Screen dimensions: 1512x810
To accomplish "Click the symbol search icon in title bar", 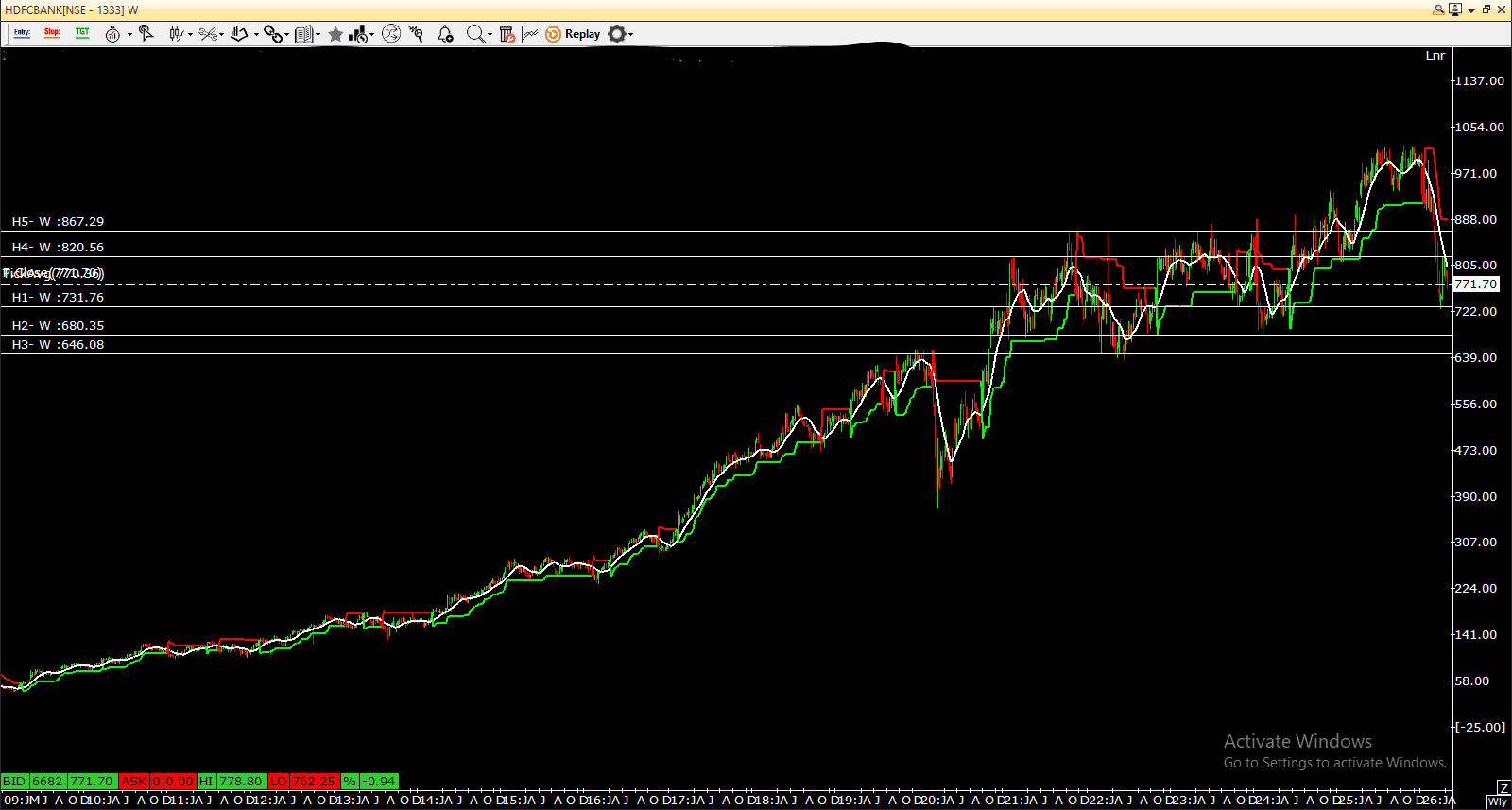I will tap(1438, 9).
